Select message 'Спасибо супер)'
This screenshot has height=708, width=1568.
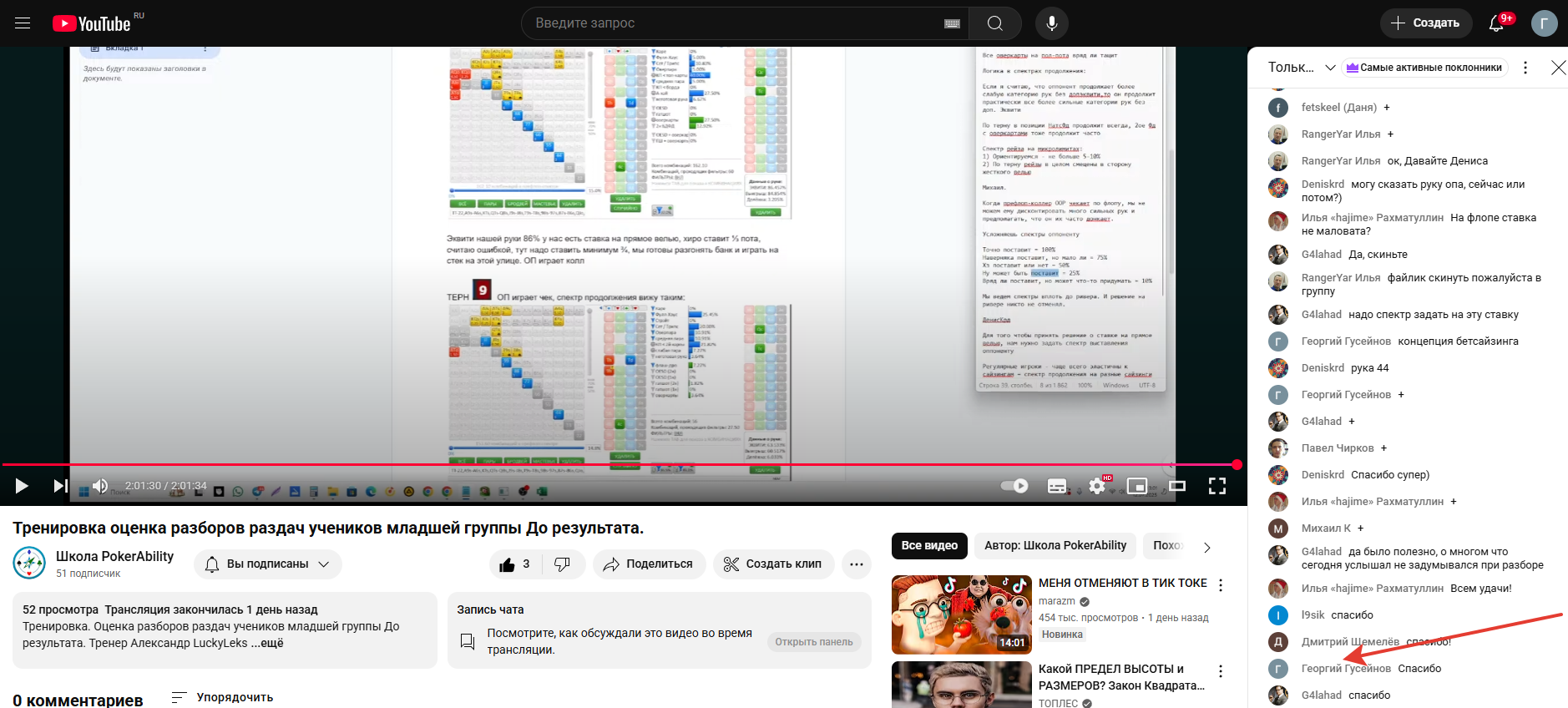[x=1390, y=475]
